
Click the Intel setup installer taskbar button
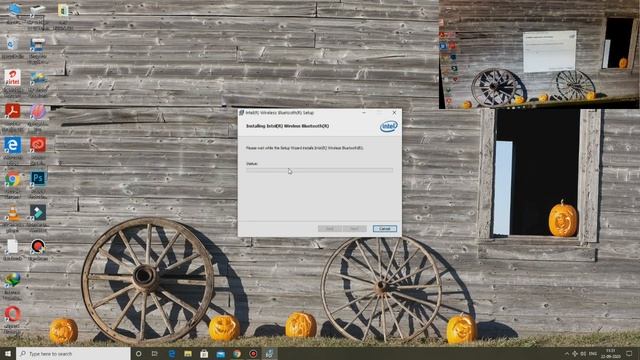(x=269, y=353)
